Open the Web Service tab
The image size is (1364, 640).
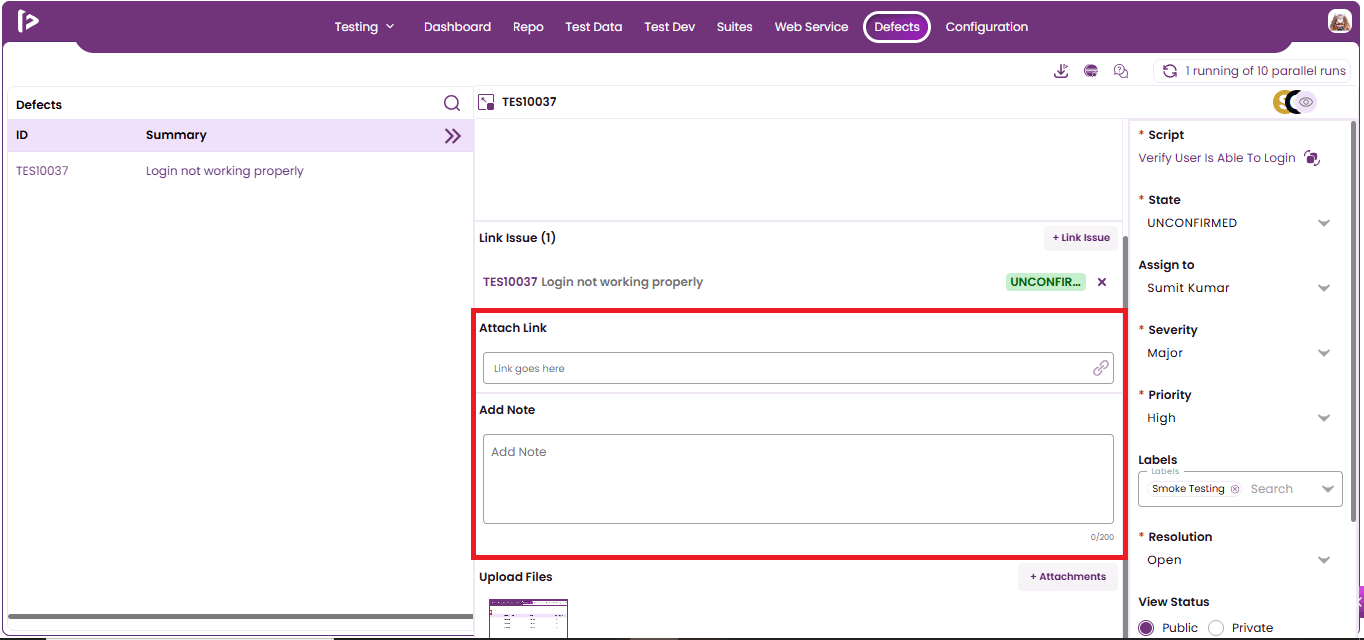tap(811, 27)
